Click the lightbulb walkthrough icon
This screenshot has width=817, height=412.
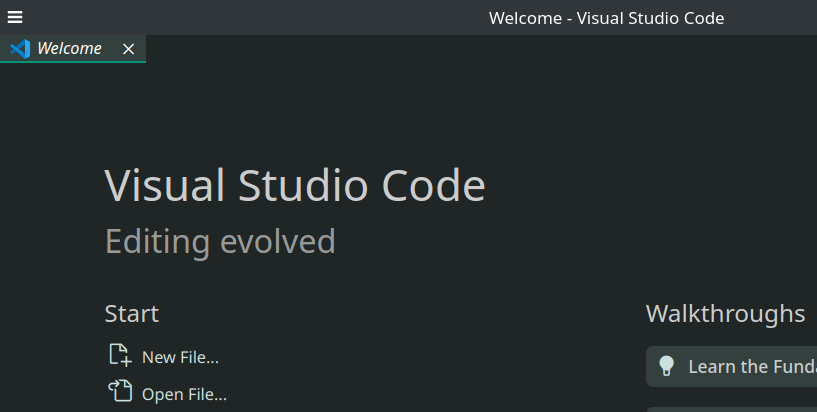(x=667, y=366)
